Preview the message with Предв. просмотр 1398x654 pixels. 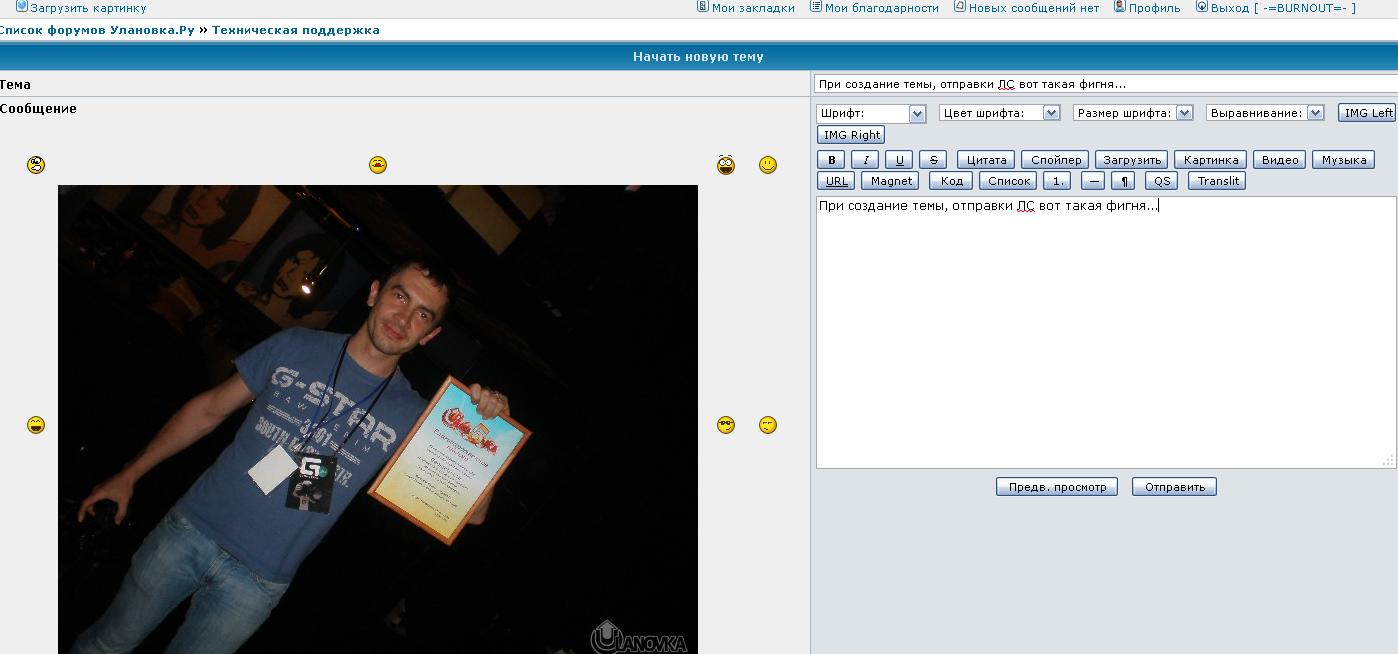tap(1057, 486)
